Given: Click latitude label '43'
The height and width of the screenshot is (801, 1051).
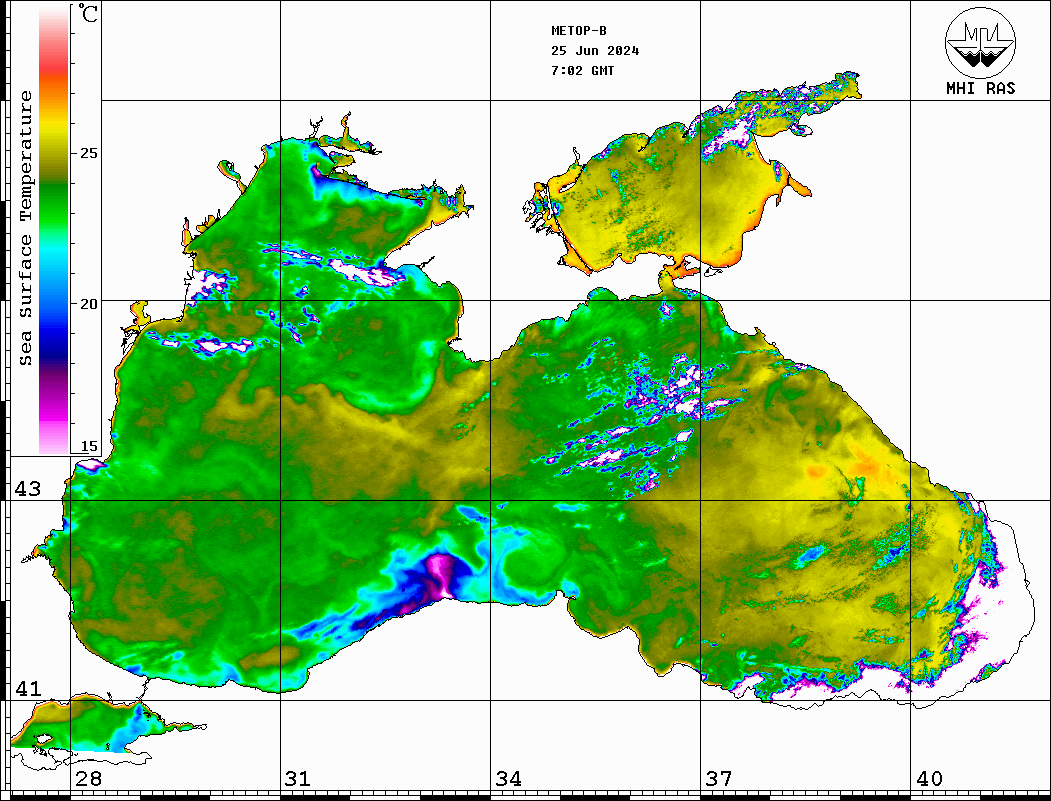Looking at the screenshot, I should point(27,489).
